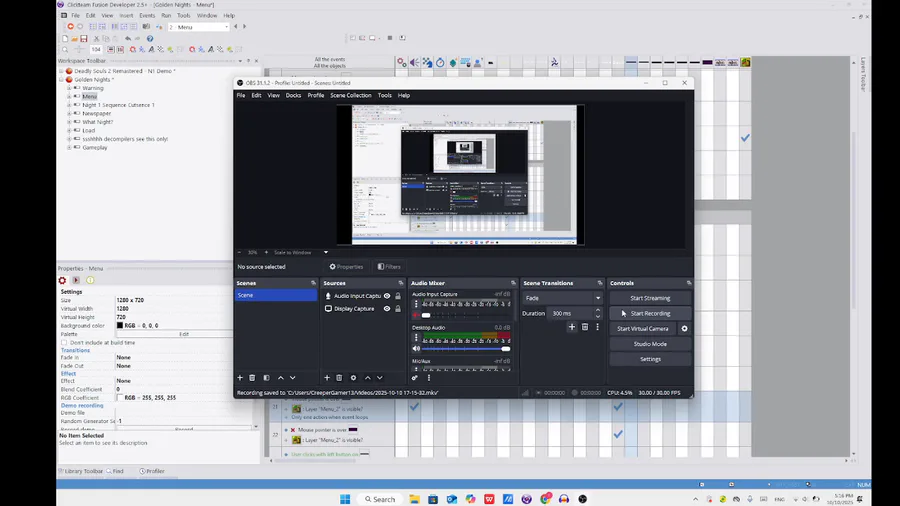Expand Gameplay frame in workspace tree
Screen dimensions: 900x506
point(69,147)
